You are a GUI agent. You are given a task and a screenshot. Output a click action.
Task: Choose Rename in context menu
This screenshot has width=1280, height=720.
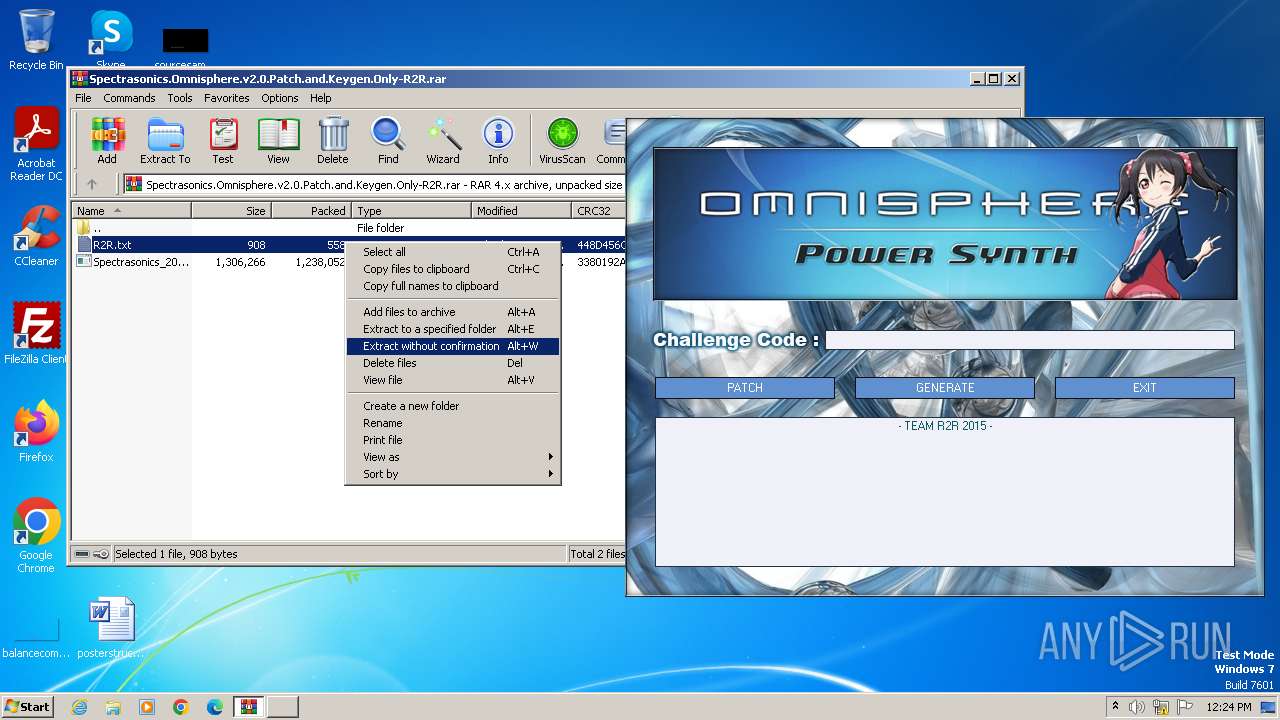[x=452, y=423]
